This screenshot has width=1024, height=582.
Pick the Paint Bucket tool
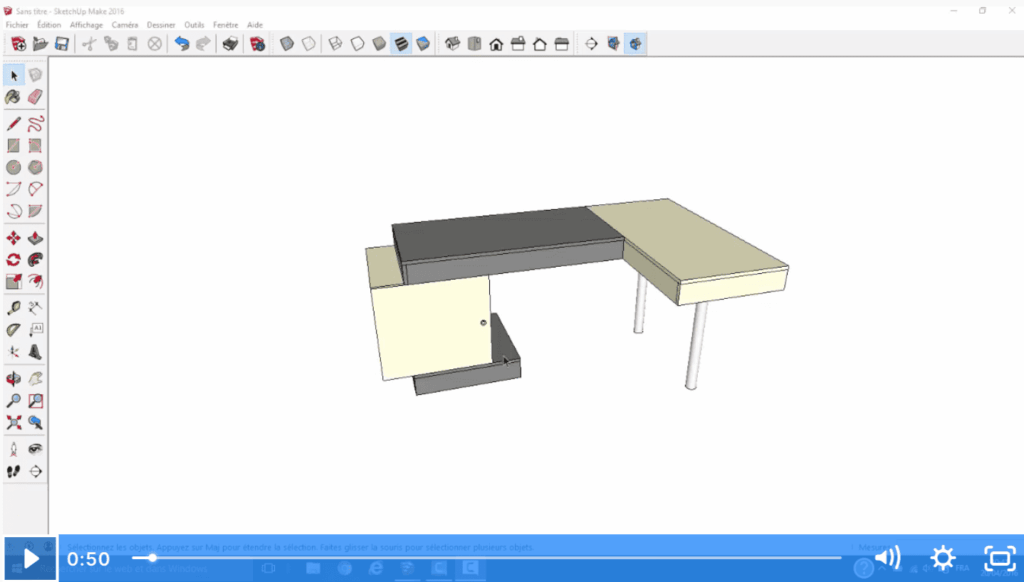[x=14, y=97]
